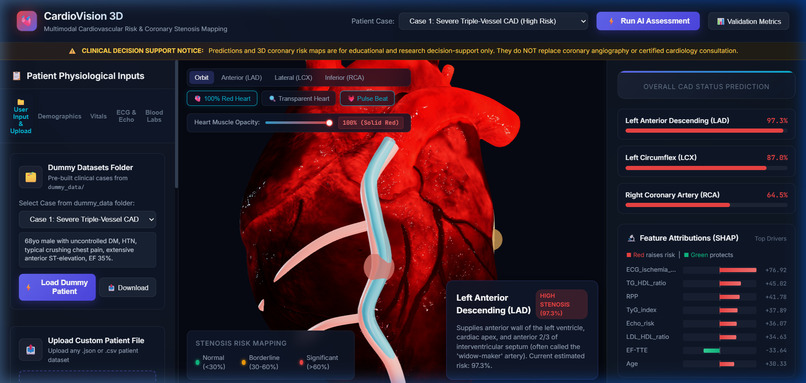Image resolution: width=806 pixels, height=383 pixels.
Task: Click the Left Anterior Descending (LAD) risk bar
Action: pos(706,131)
